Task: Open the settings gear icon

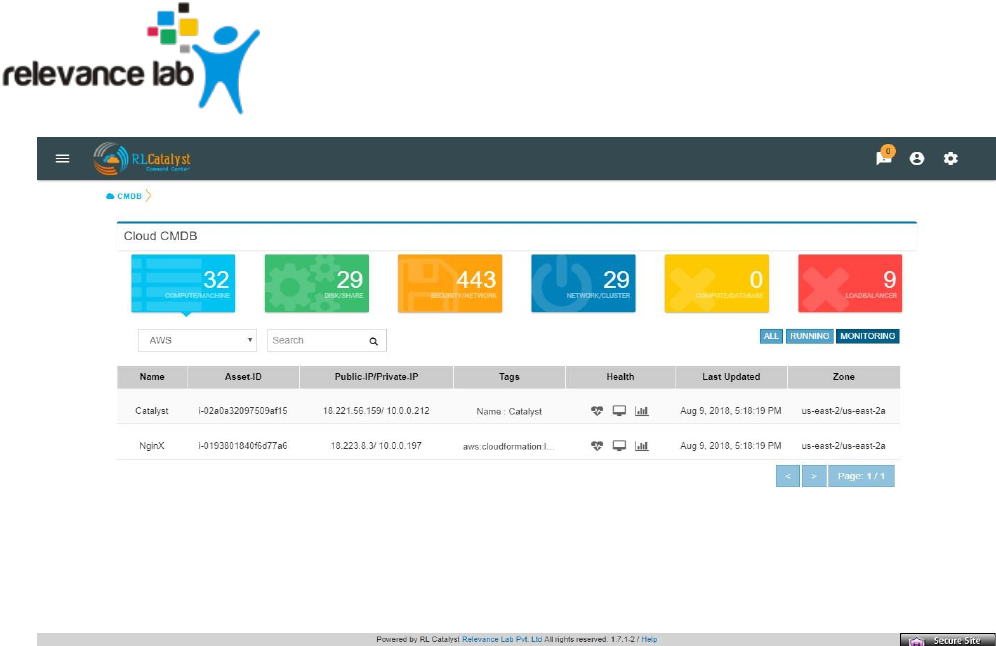Action: (950, 159)
